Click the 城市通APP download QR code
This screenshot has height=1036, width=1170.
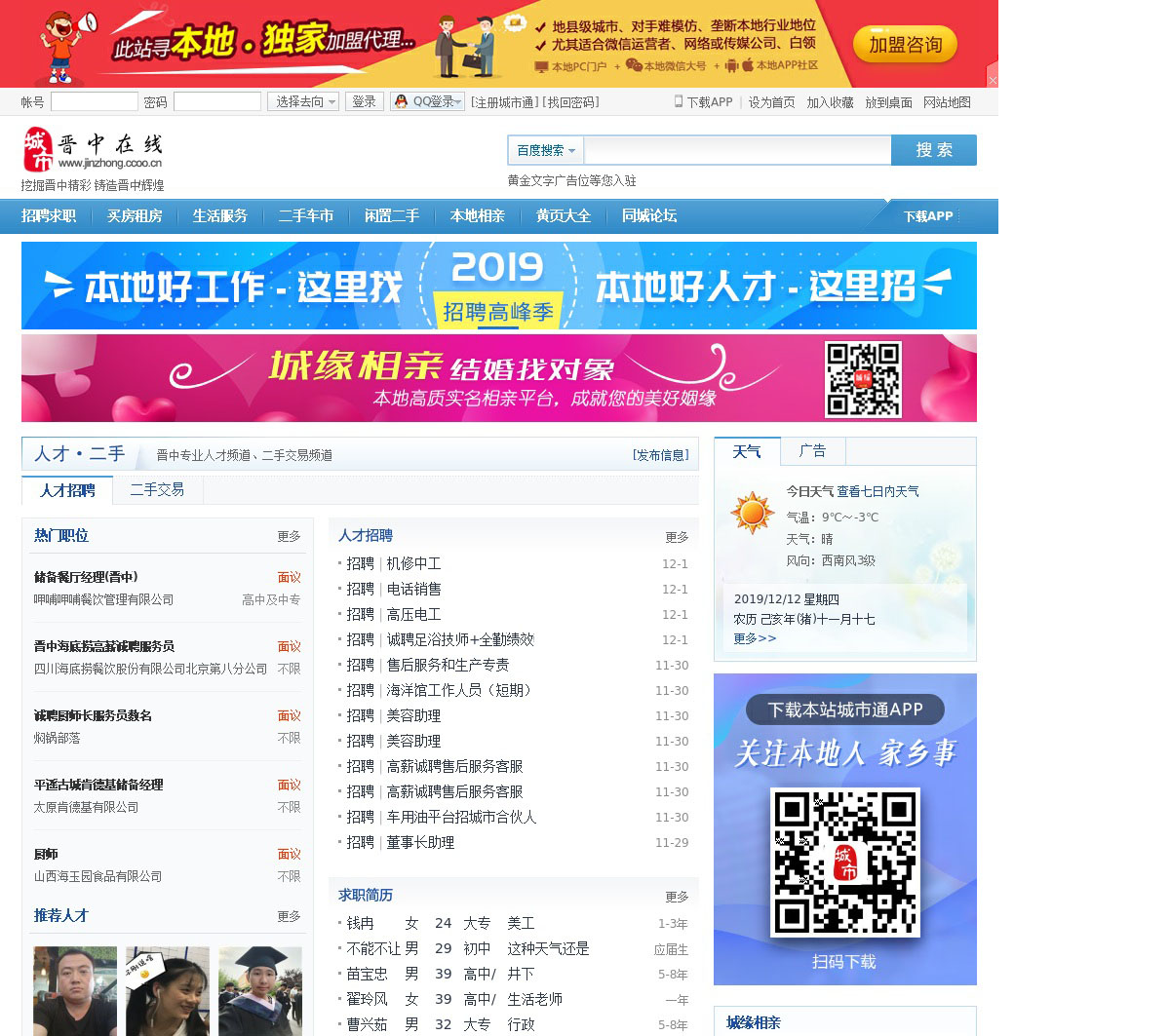click(845, 862)
